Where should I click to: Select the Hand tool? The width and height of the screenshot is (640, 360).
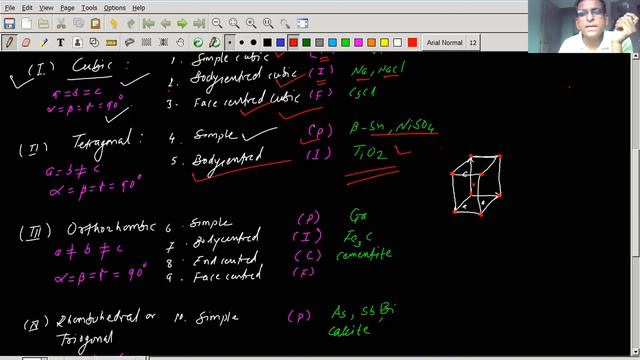click(180, 42)
